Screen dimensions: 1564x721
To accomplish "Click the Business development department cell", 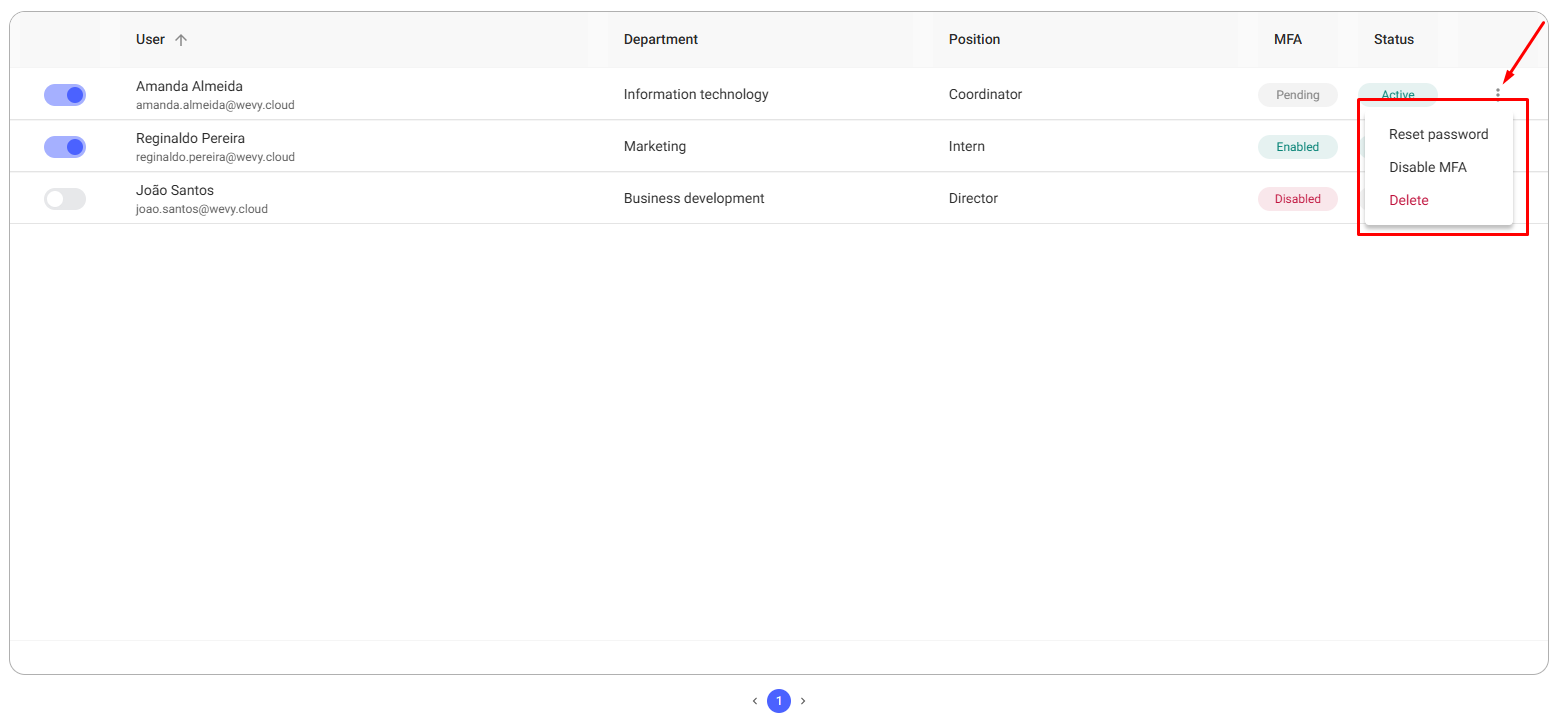I will tap(694, 198).
